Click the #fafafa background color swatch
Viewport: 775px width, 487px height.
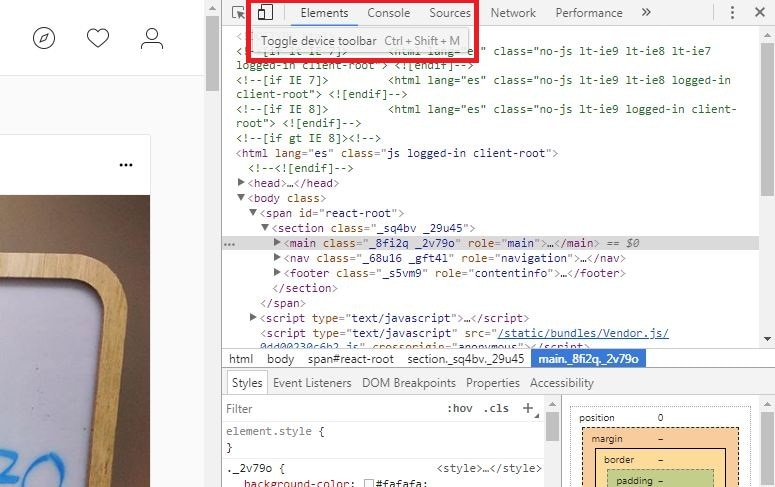[x=369, y=484]
